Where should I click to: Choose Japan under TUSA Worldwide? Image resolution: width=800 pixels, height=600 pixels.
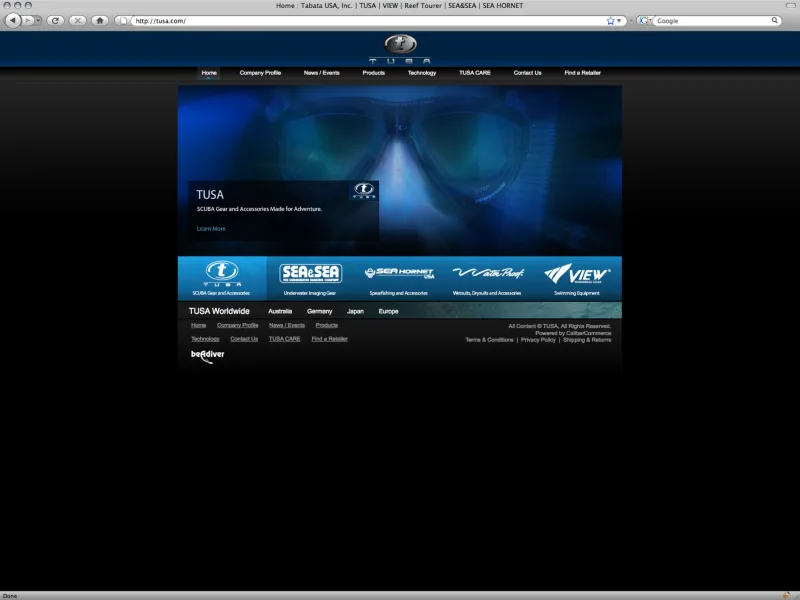pyautogui.click(x=355, y=311)
